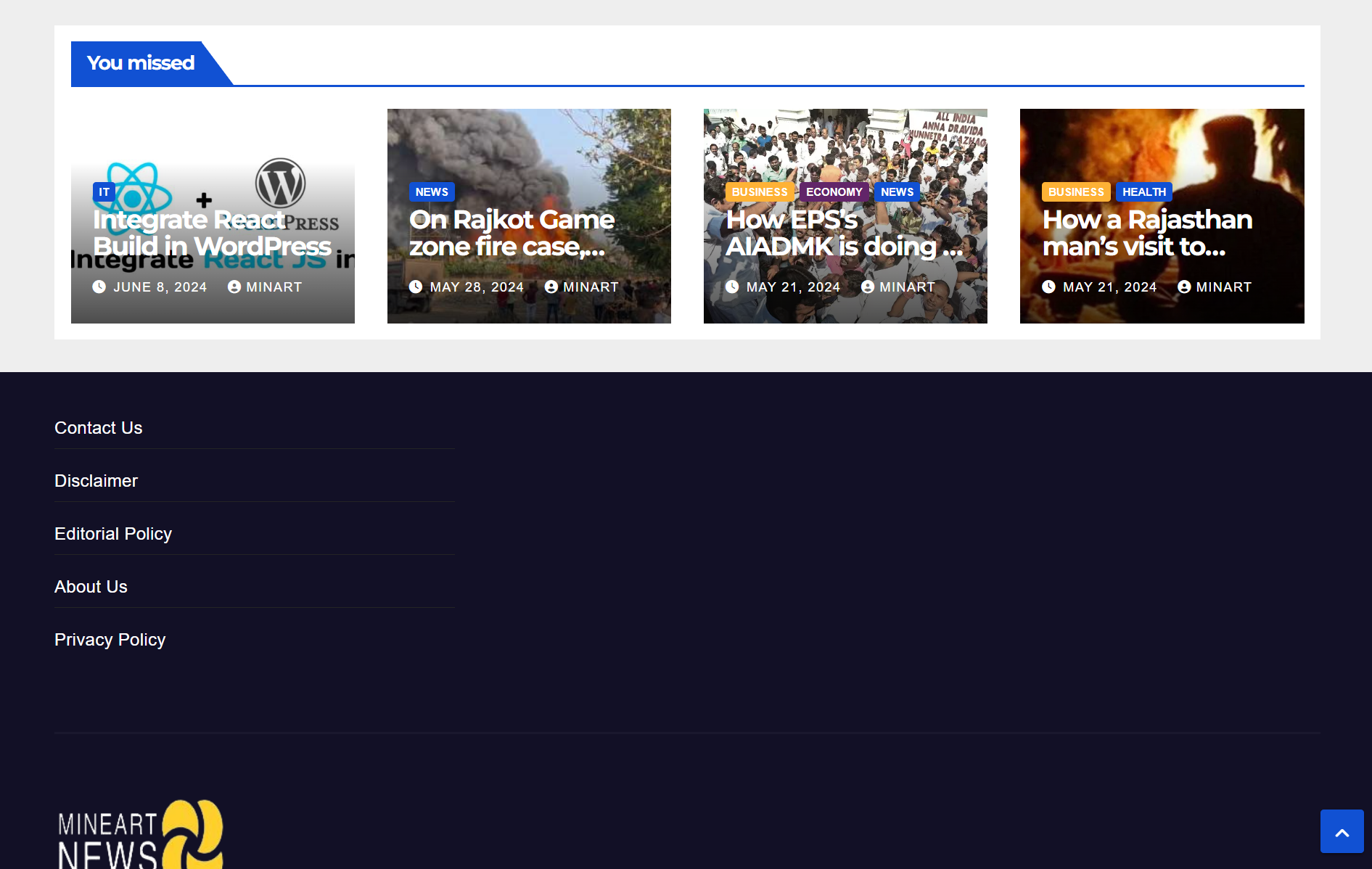Click the Mineart News footer logo

coord(141,834)
